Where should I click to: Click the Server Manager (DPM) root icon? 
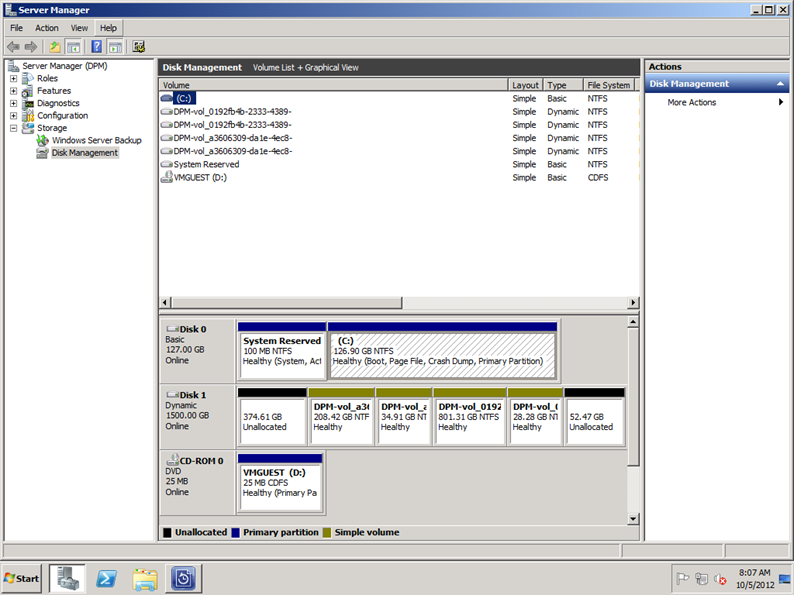[x=14, y=66]
